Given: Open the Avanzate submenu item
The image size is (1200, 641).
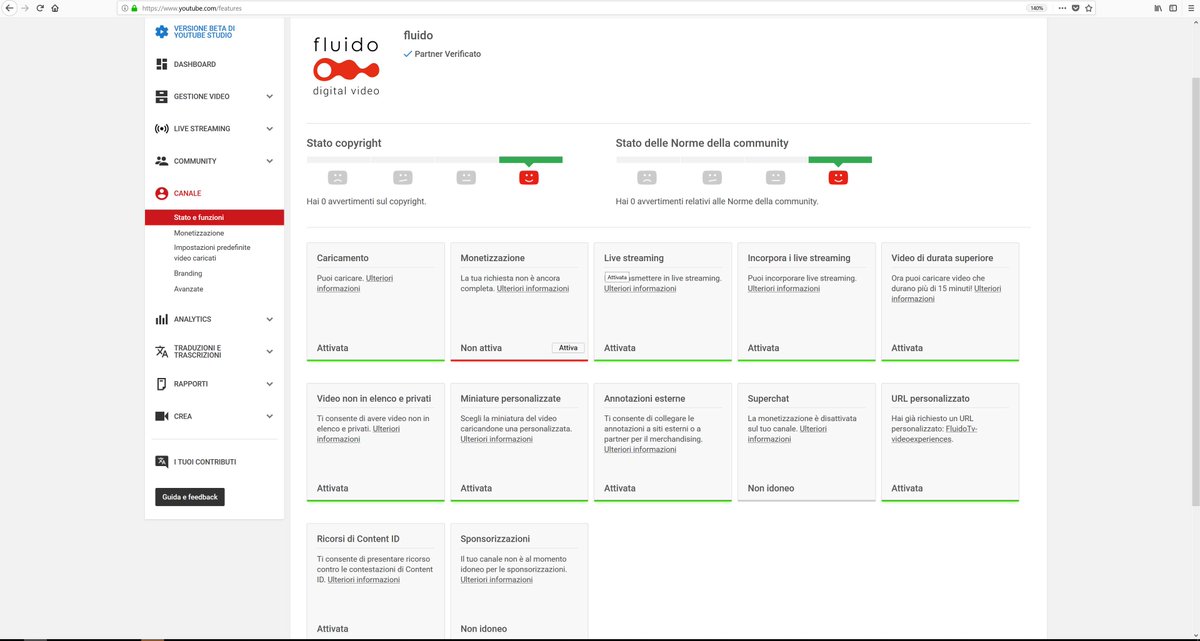Looking at the screenshot, I should point(188,289).
